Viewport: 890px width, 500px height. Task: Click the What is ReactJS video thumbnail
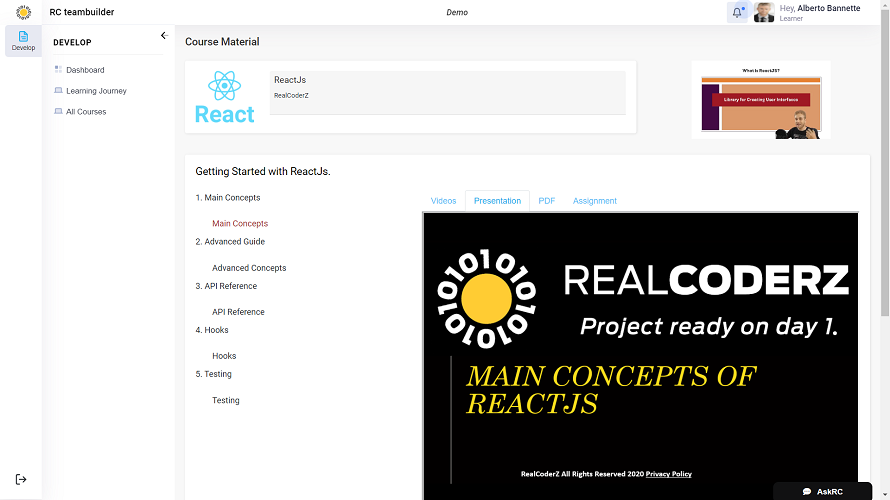pyautogui.click(x=761, y=100)
